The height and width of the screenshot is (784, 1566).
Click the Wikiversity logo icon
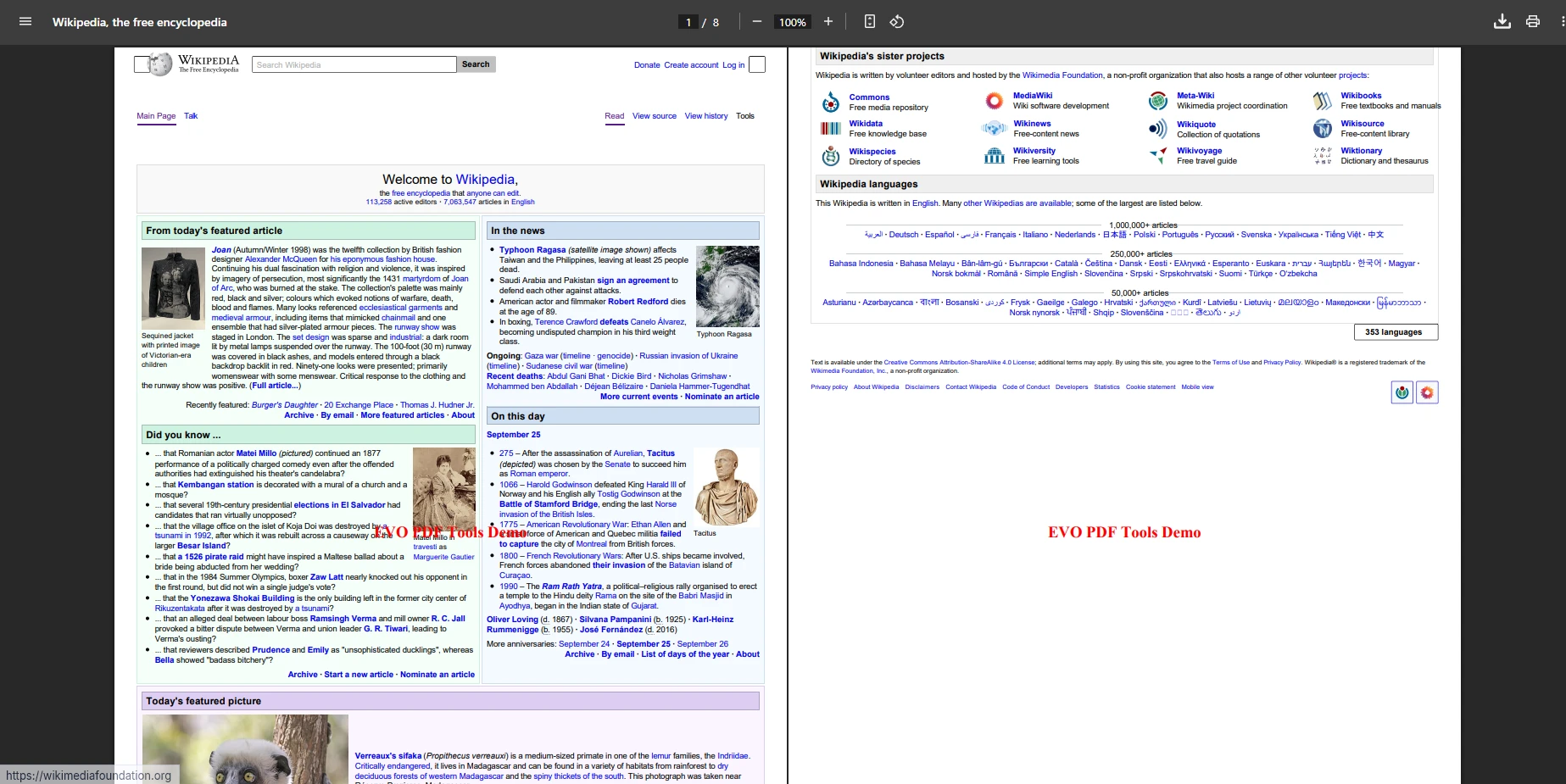coord(994,156)
